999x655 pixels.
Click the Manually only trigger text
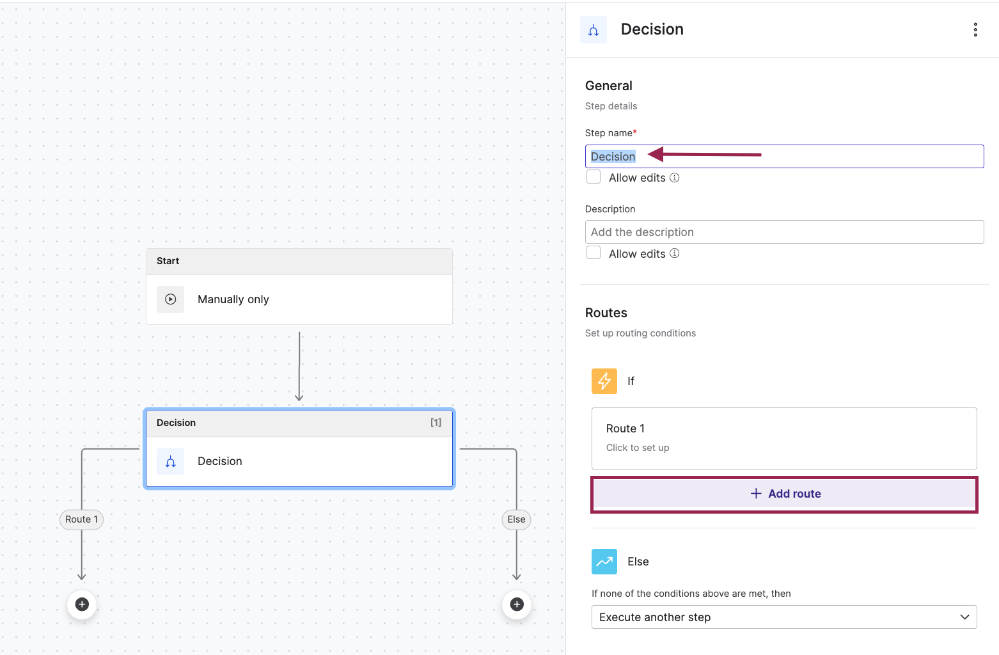click(233, 299)
